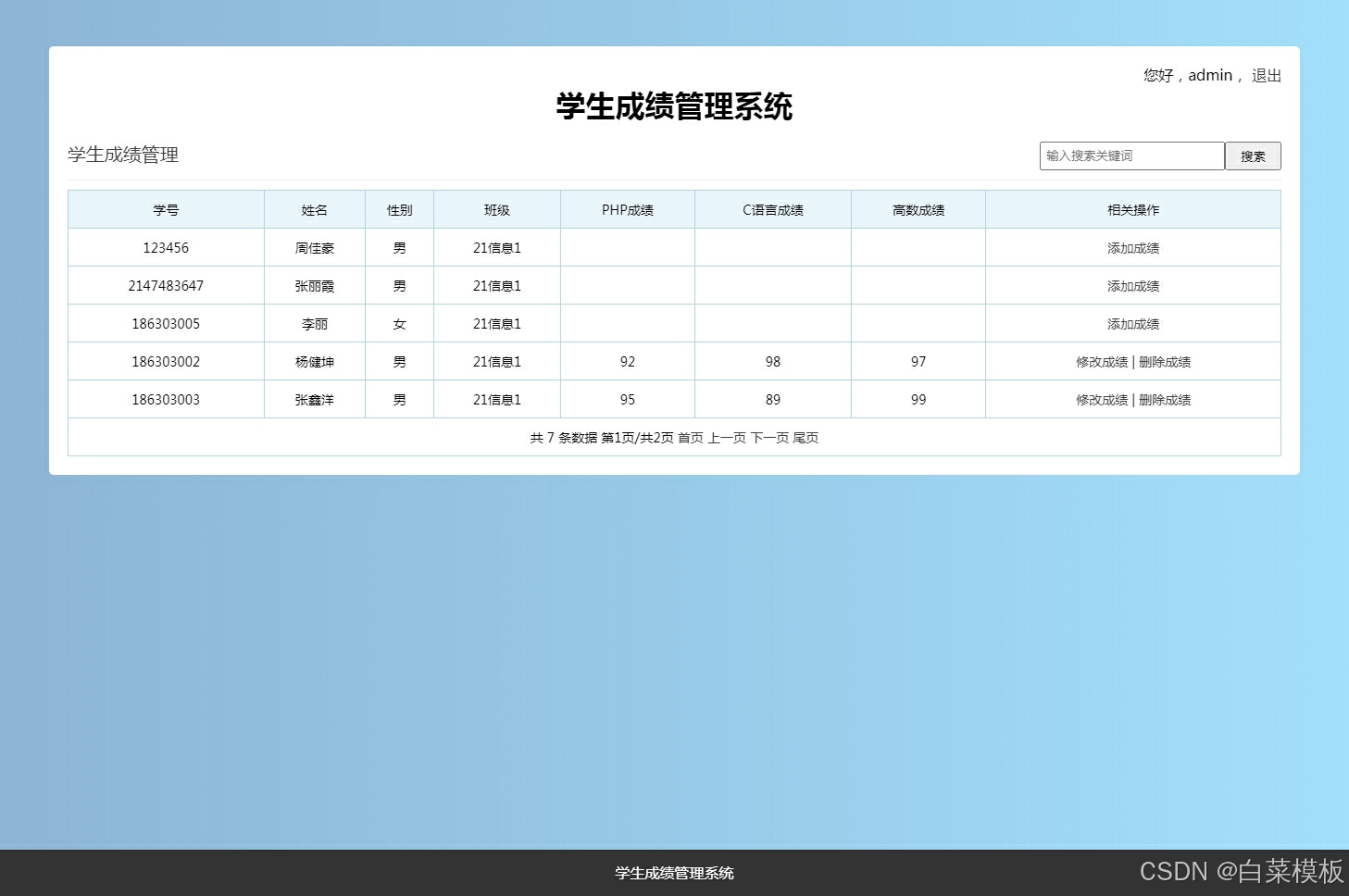Click the 下一页 next page link

(769, 438)
